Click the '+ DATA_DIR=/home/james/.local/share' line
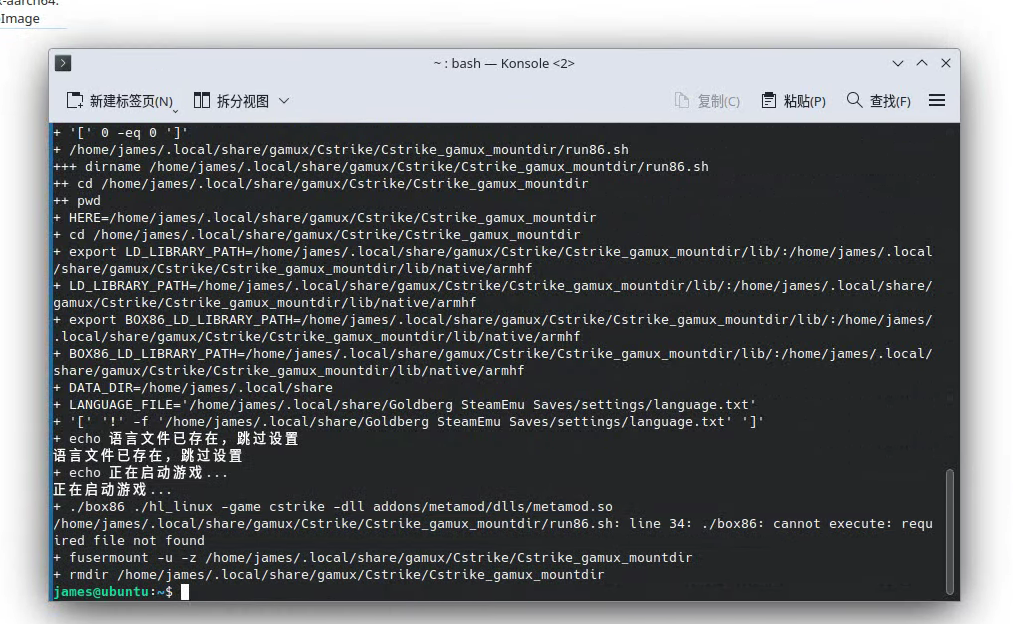 click(193, 388)
